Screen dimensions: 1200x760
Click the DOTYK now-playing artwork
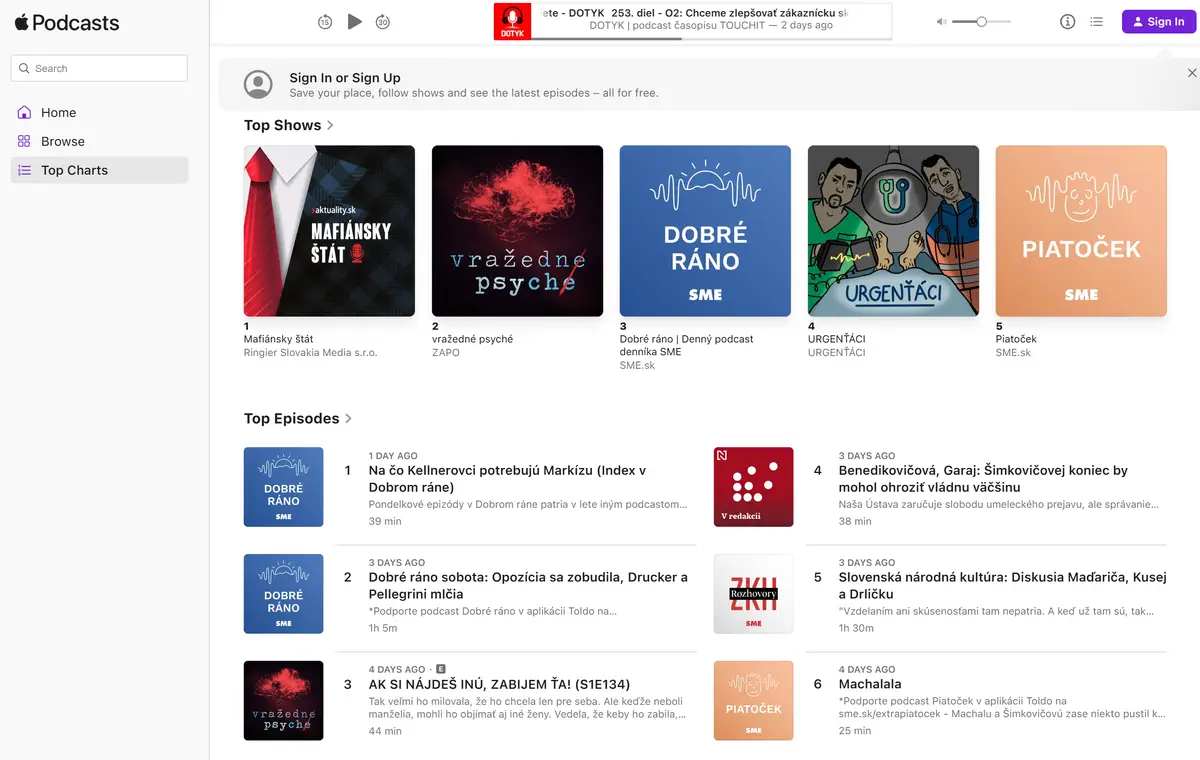[512, 22]
